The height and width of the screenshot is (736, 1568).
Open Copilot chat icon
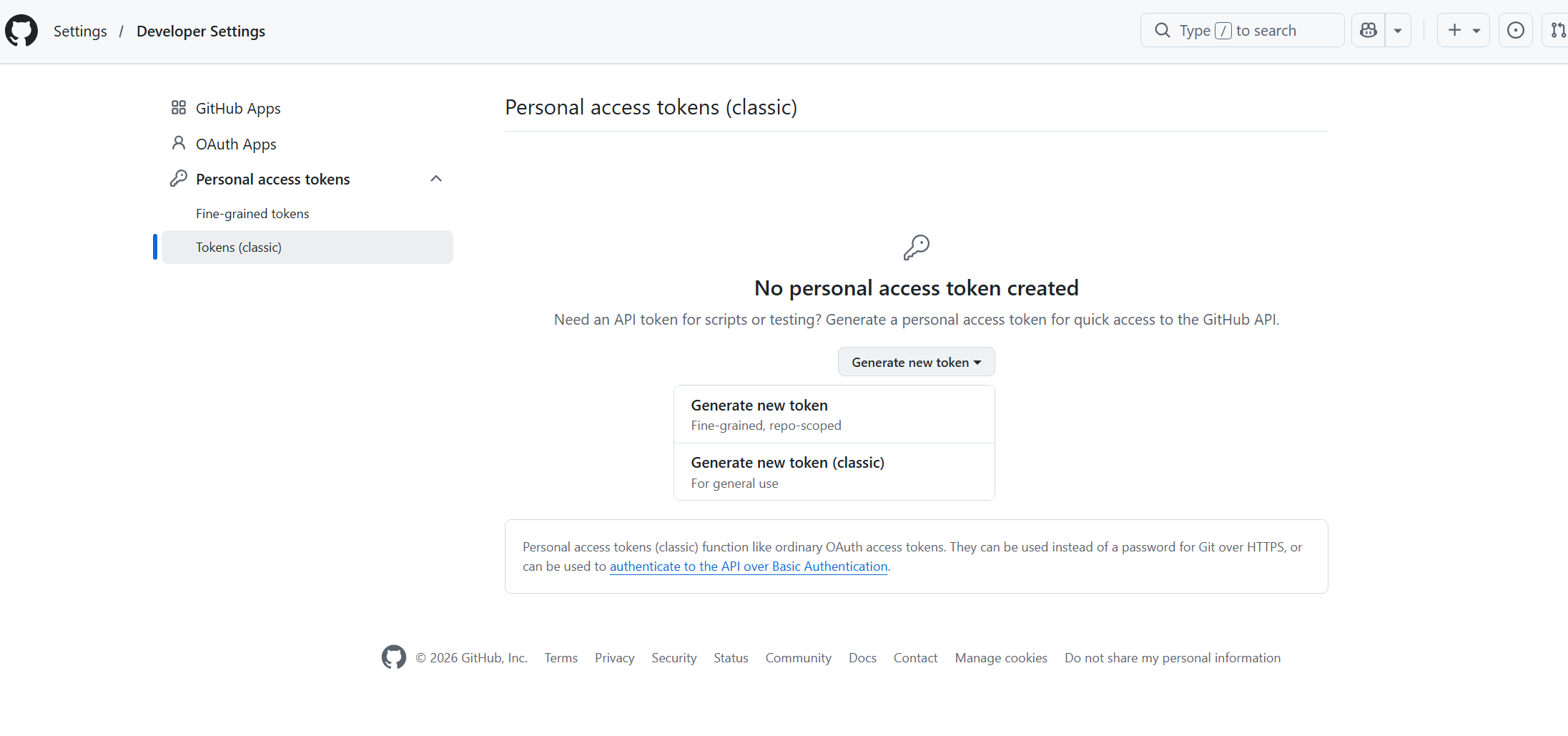tap(1368, 30)
